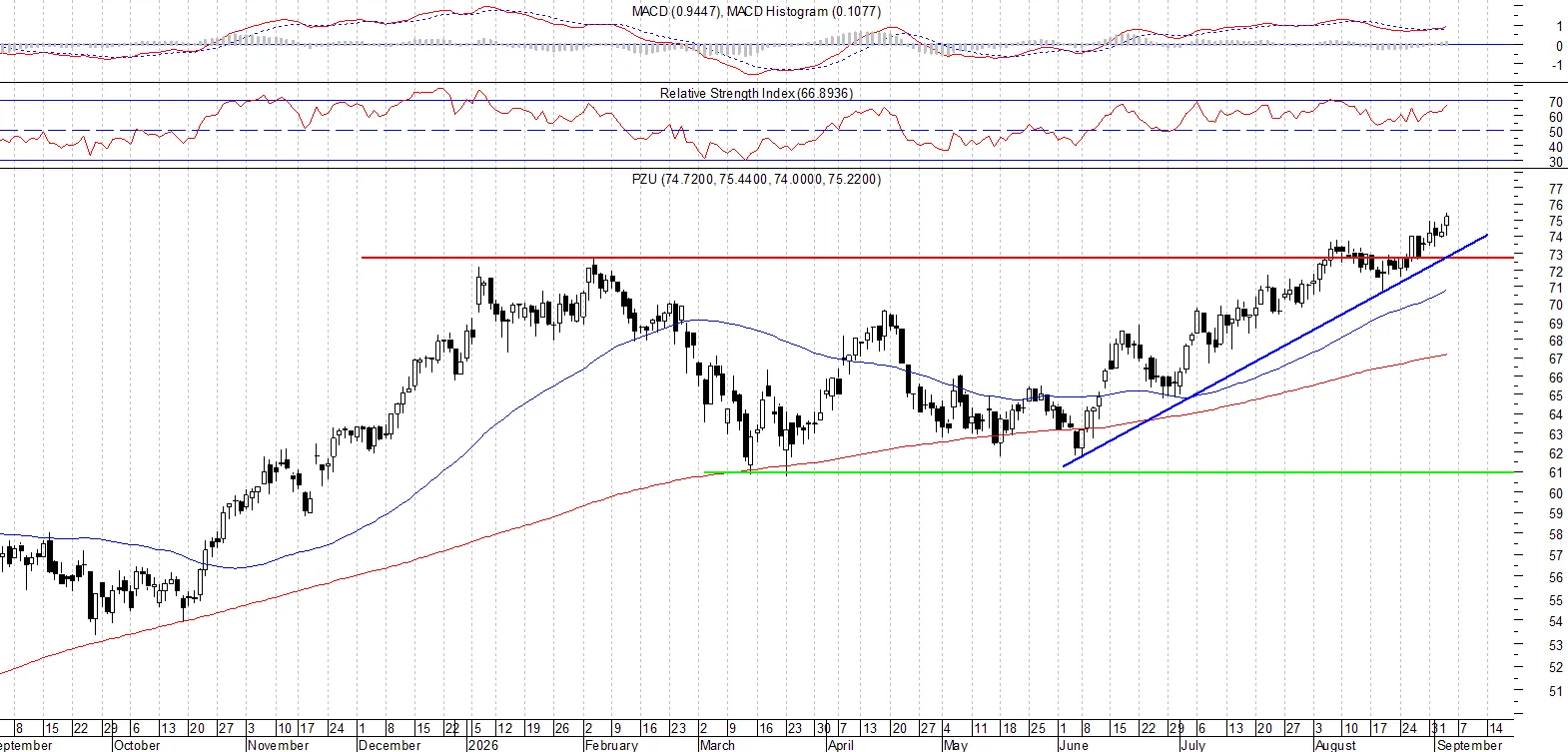Click the MACD indicator title label
1568x752 pixels.
756,11
